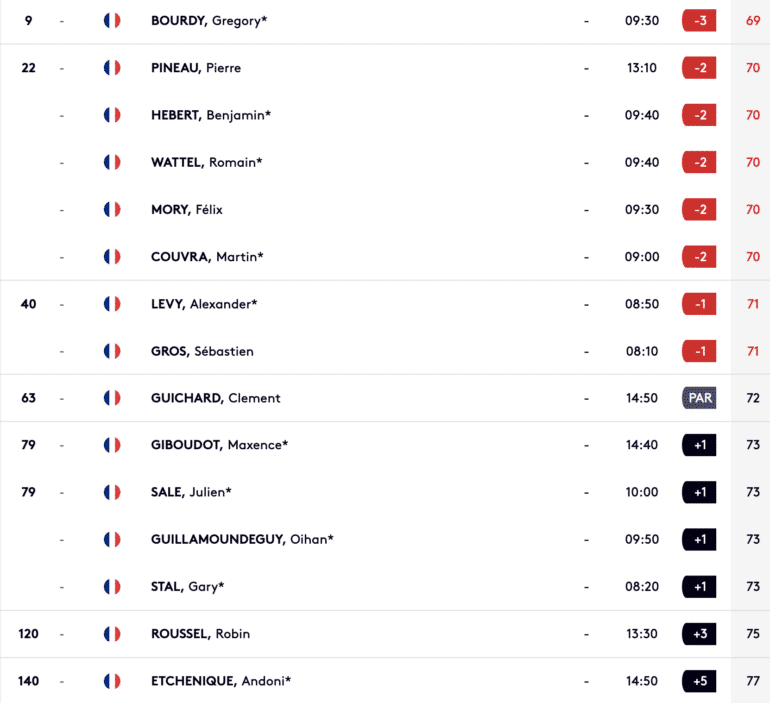Image resolution: width=770 pixels, height=703 pixels.
Task: Click the GROS, Sébastien name
Action: [202, 352]
